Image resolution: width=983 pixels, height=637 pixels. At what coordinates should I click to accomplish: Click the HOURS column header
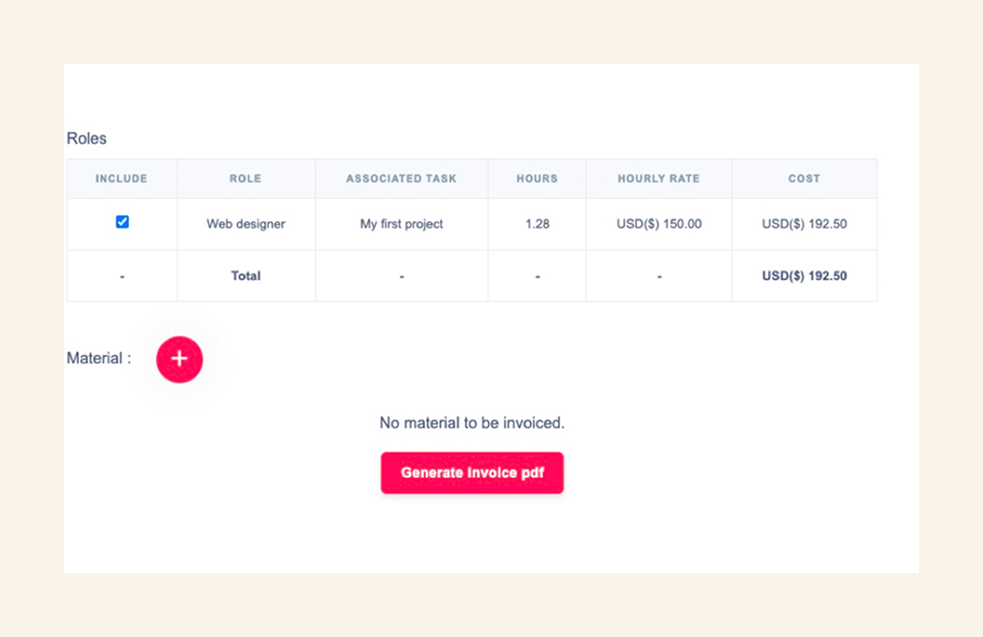pos(536,178)
